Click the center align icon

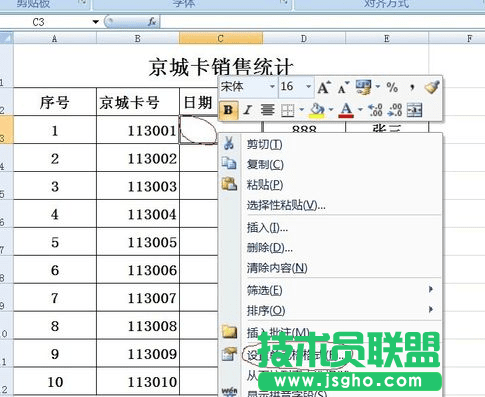click(267, 110)
